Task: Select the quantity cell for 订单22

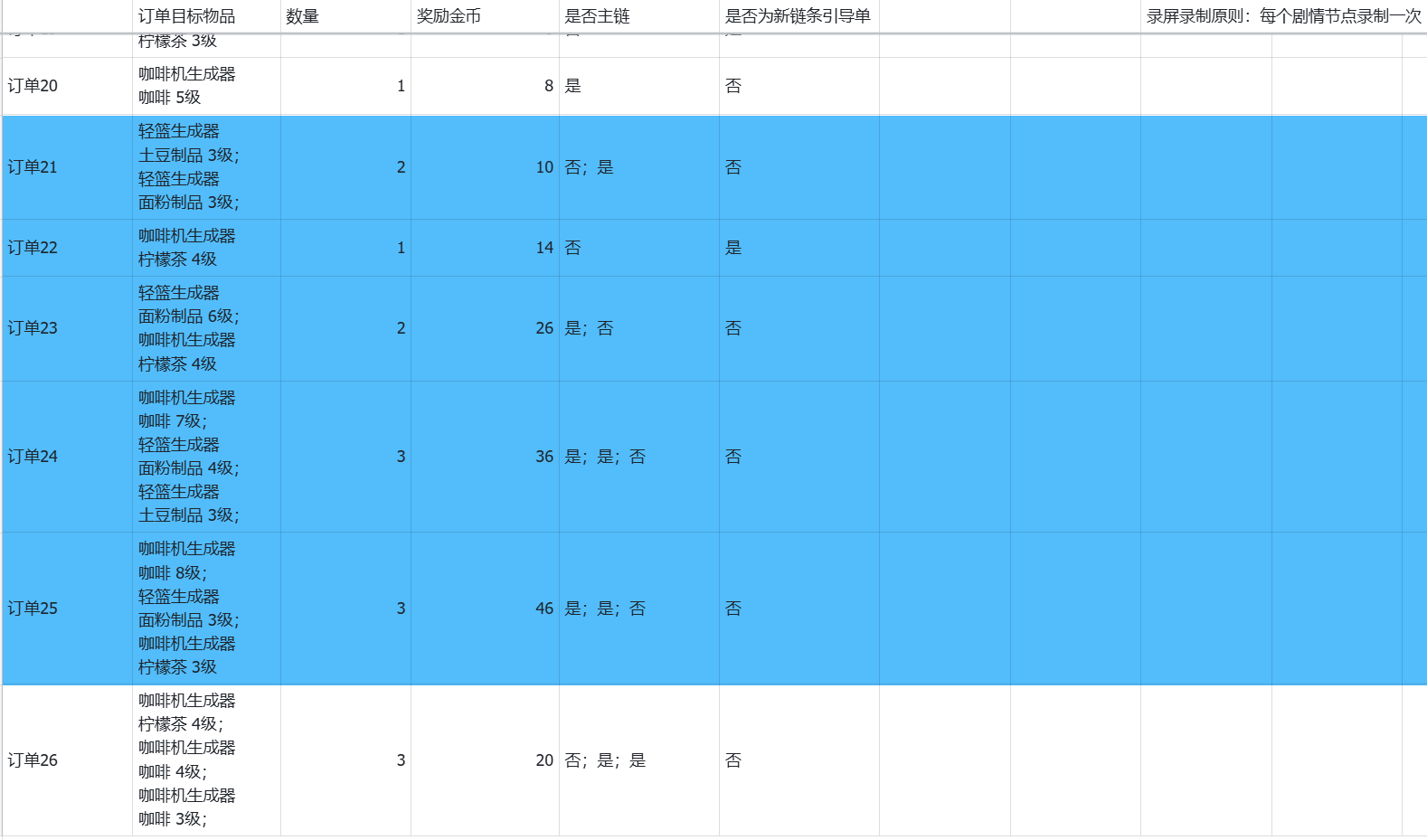Action: 345,248
